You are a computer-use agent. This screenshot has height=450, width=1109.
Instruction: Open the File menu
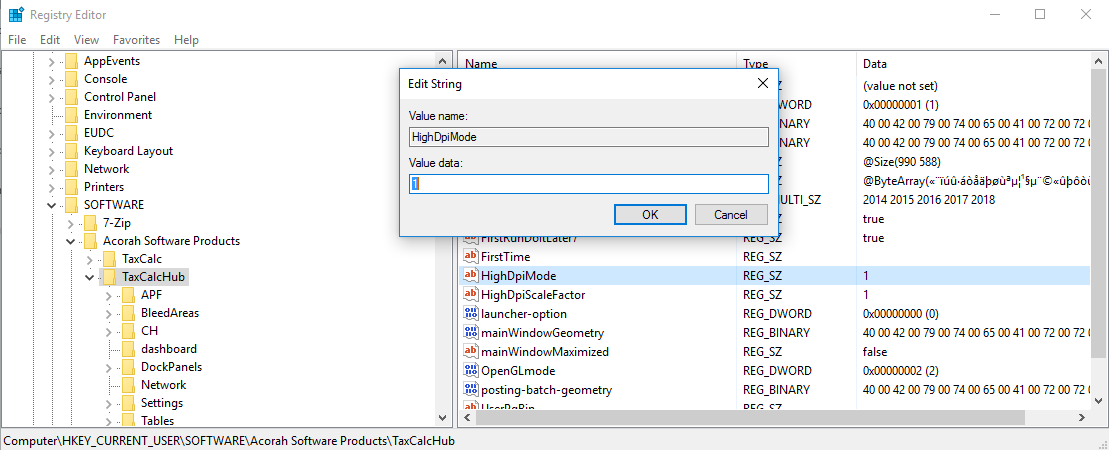click(18, 40)
